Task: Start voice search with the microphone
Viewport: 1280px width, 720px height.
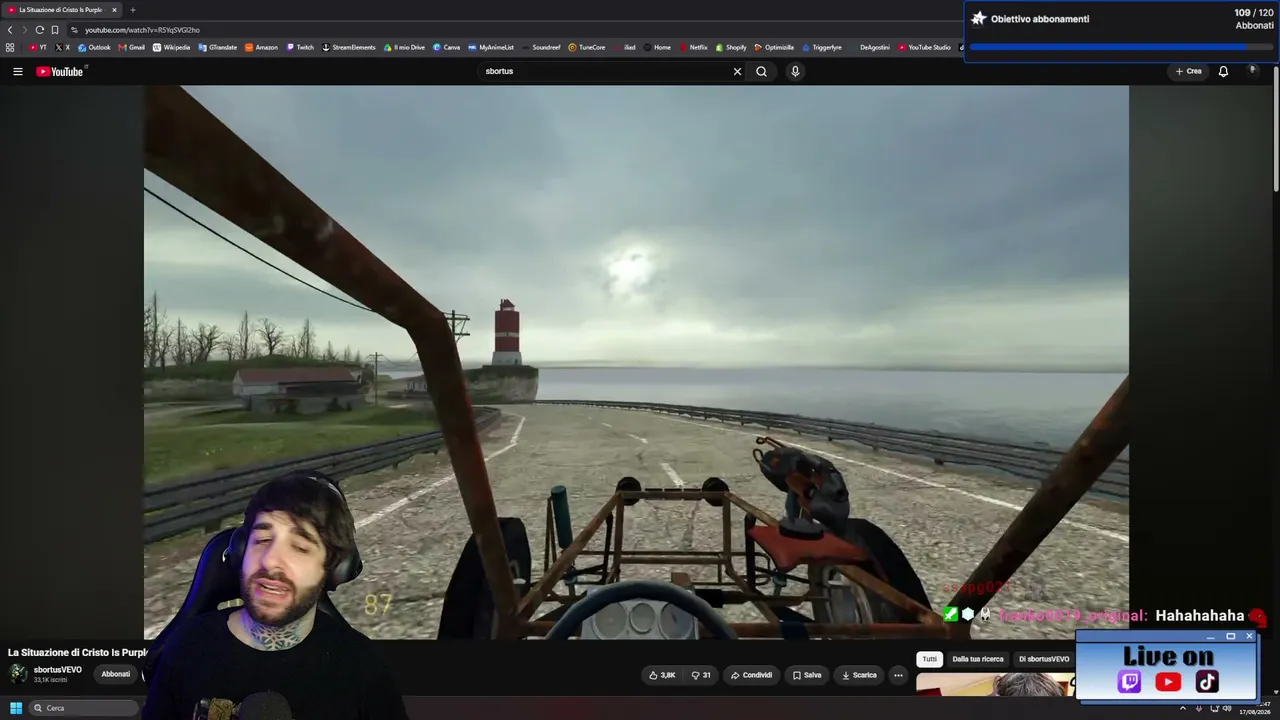Action: (795, 71)
